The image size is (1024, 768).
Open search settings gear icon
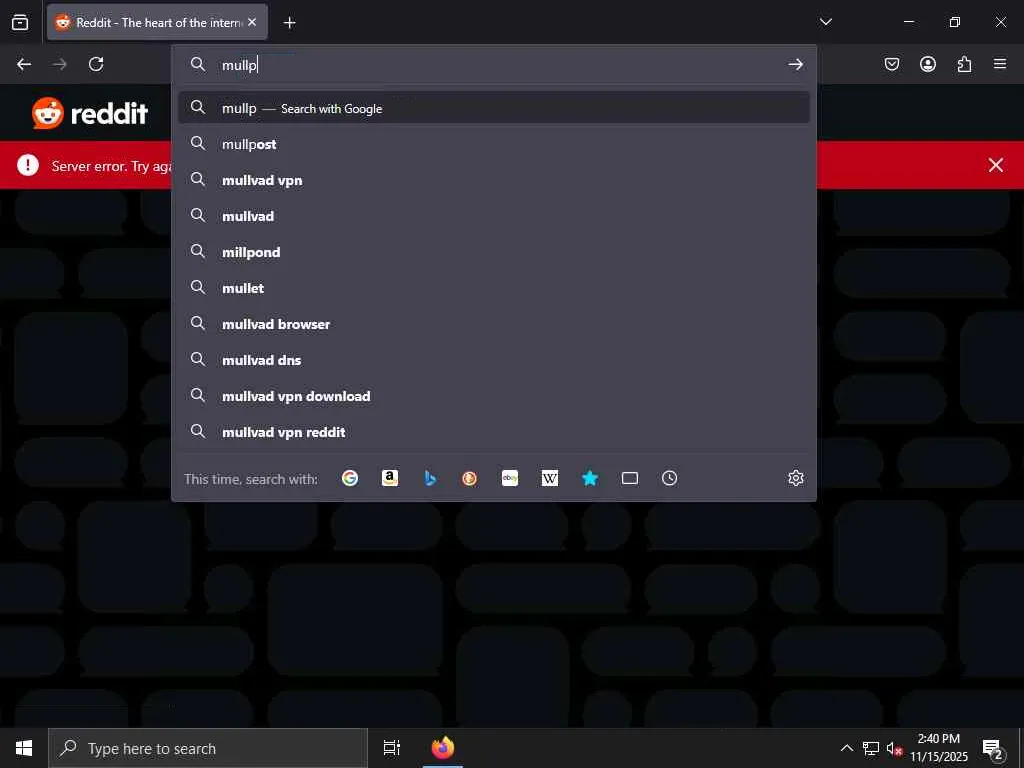point(795,478)
